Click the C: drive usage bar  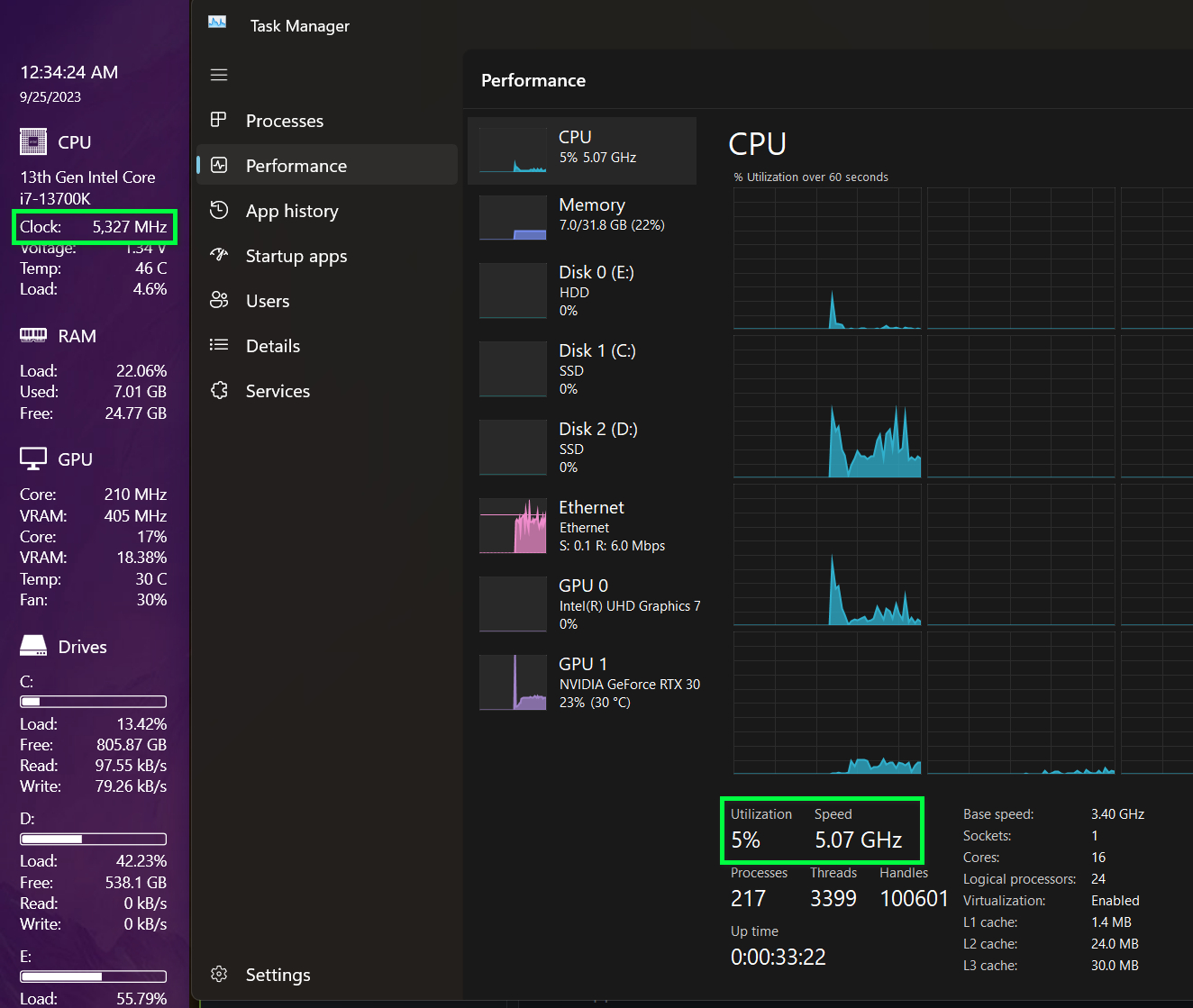click(x=93, y=702)
